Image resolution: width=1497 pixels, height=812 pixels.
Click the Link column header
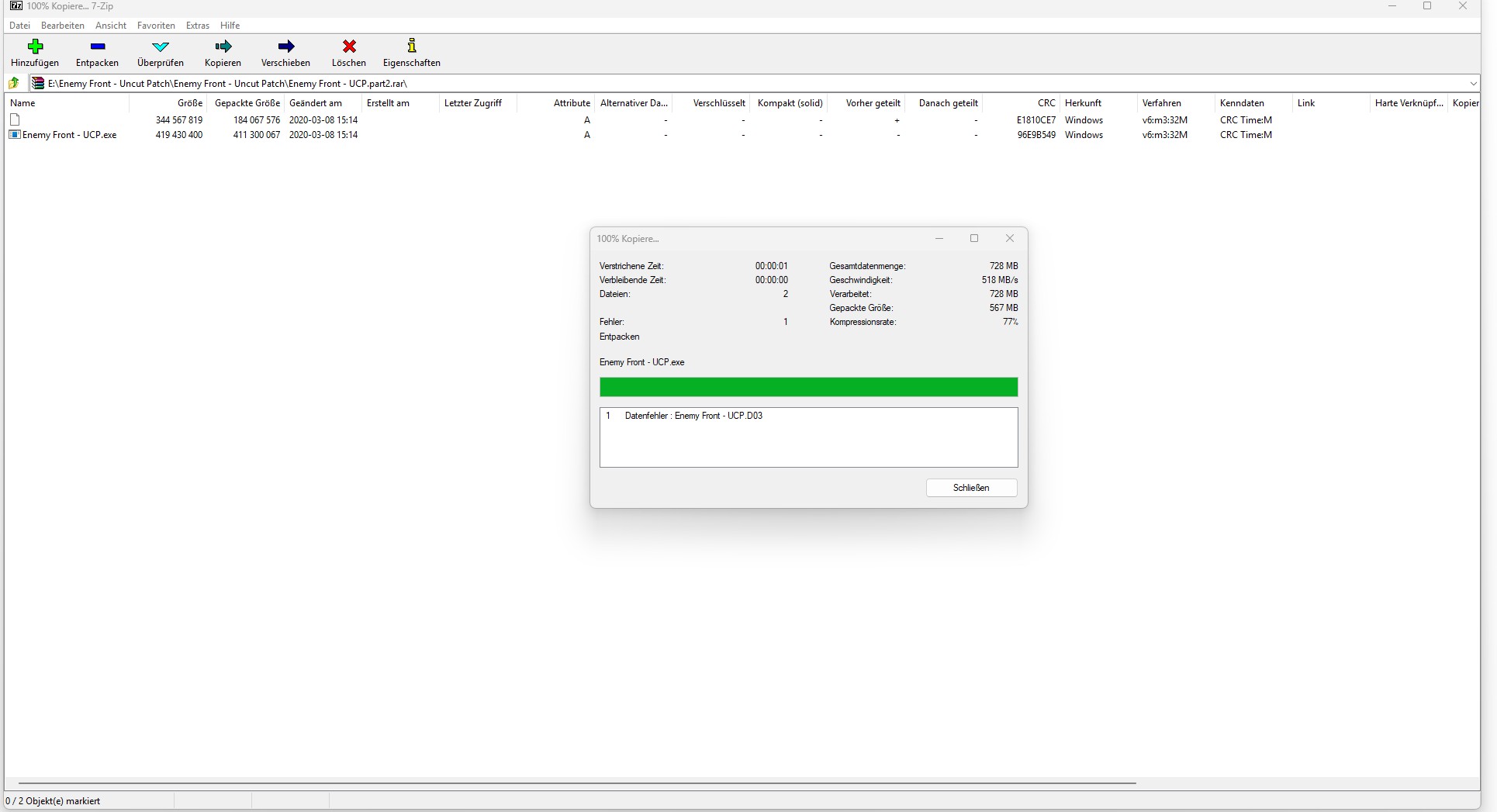coord(1332,103)
